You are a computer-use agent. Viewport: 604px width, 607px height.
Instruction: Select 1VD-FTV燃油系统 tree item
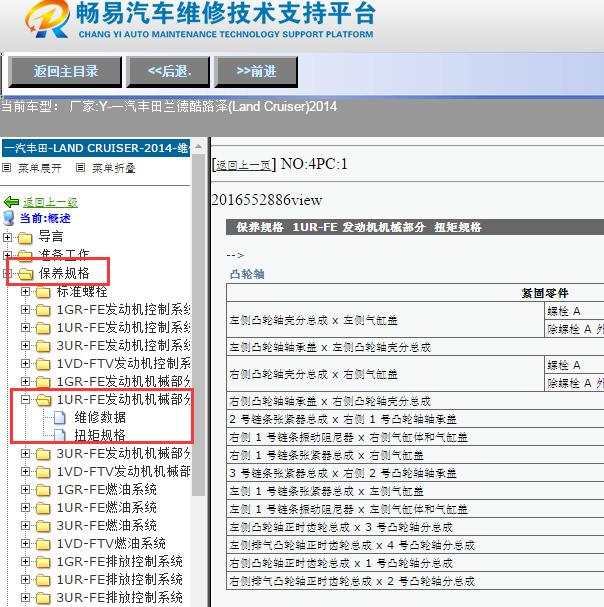(111, 544)
